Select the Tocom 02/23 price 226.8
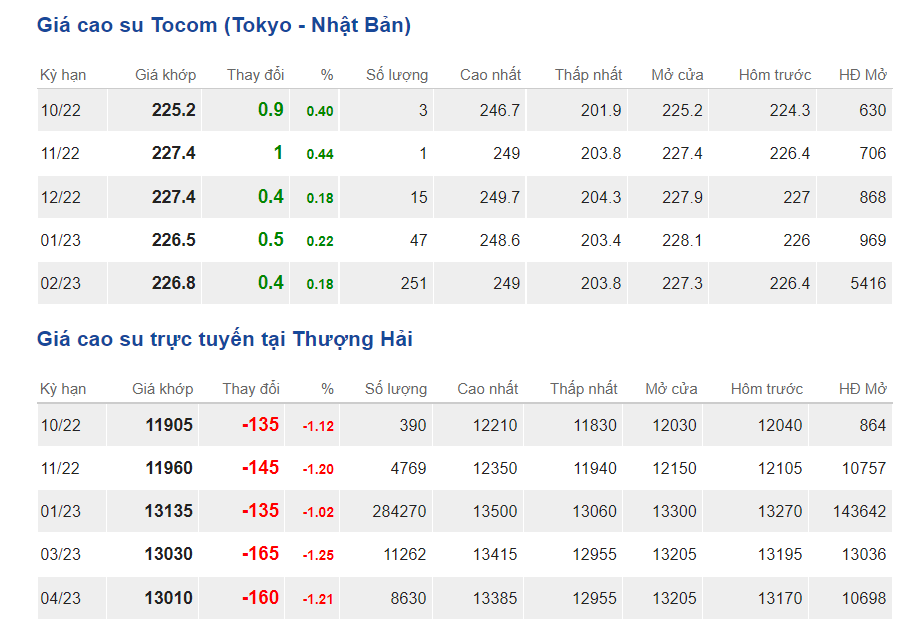Screen dimensions: 911x635 click(174, 283)
